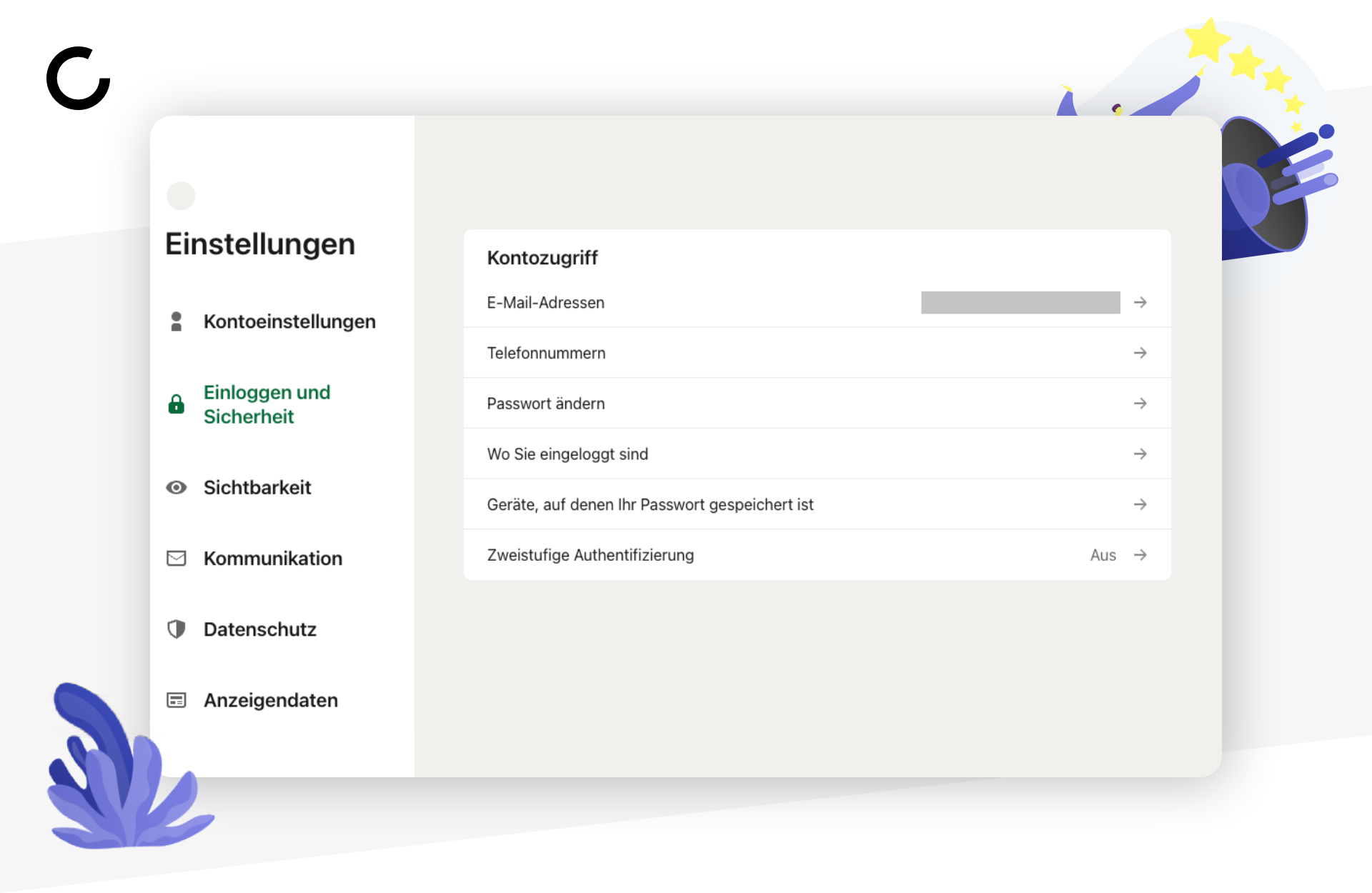The height and width of the screenshot is (893, 1372).
Task: Click the black circular logo at top left
Action: pos(79,79)
